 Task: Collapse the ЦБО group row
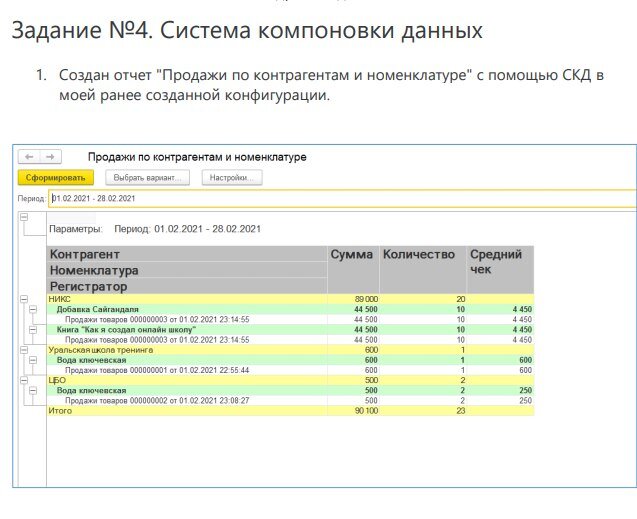click(x=24, y=381)
